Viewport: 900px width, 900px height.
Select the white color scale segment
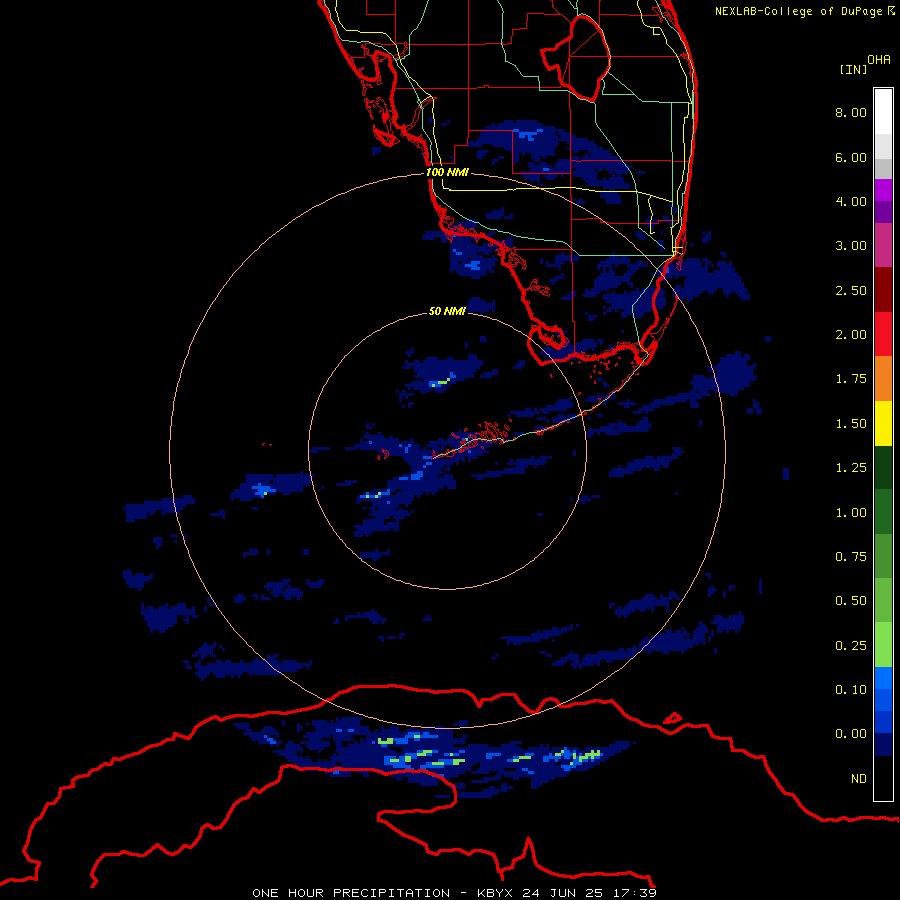pyautogui.click(x=883, y=112)
